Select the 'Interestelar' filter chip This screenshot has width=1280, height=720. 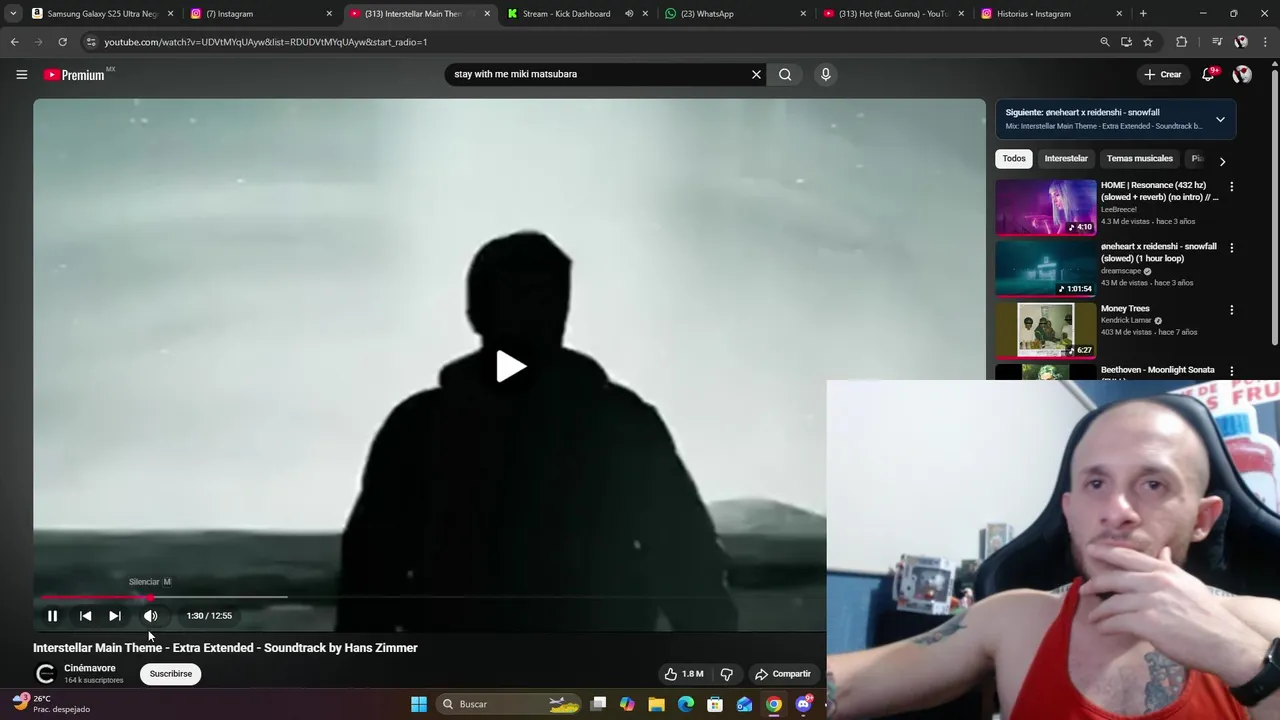[x=1066, y=159]
